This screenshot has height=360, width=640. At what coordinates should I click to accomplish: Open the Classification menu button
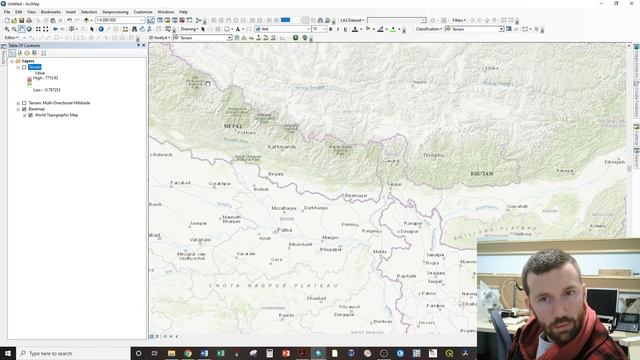coord(429,29)
